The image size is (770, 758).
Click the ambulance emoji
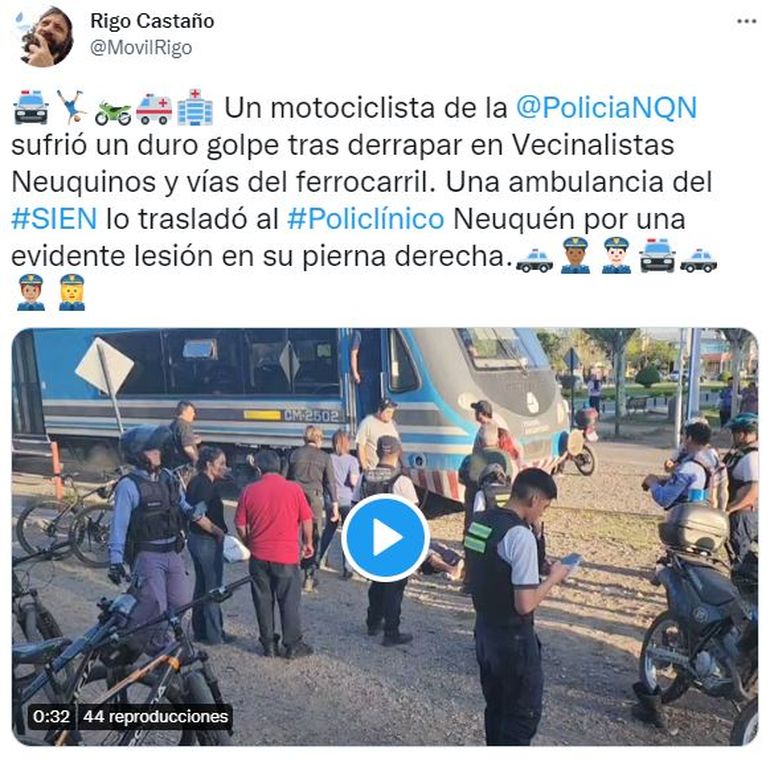click(154, 108)
